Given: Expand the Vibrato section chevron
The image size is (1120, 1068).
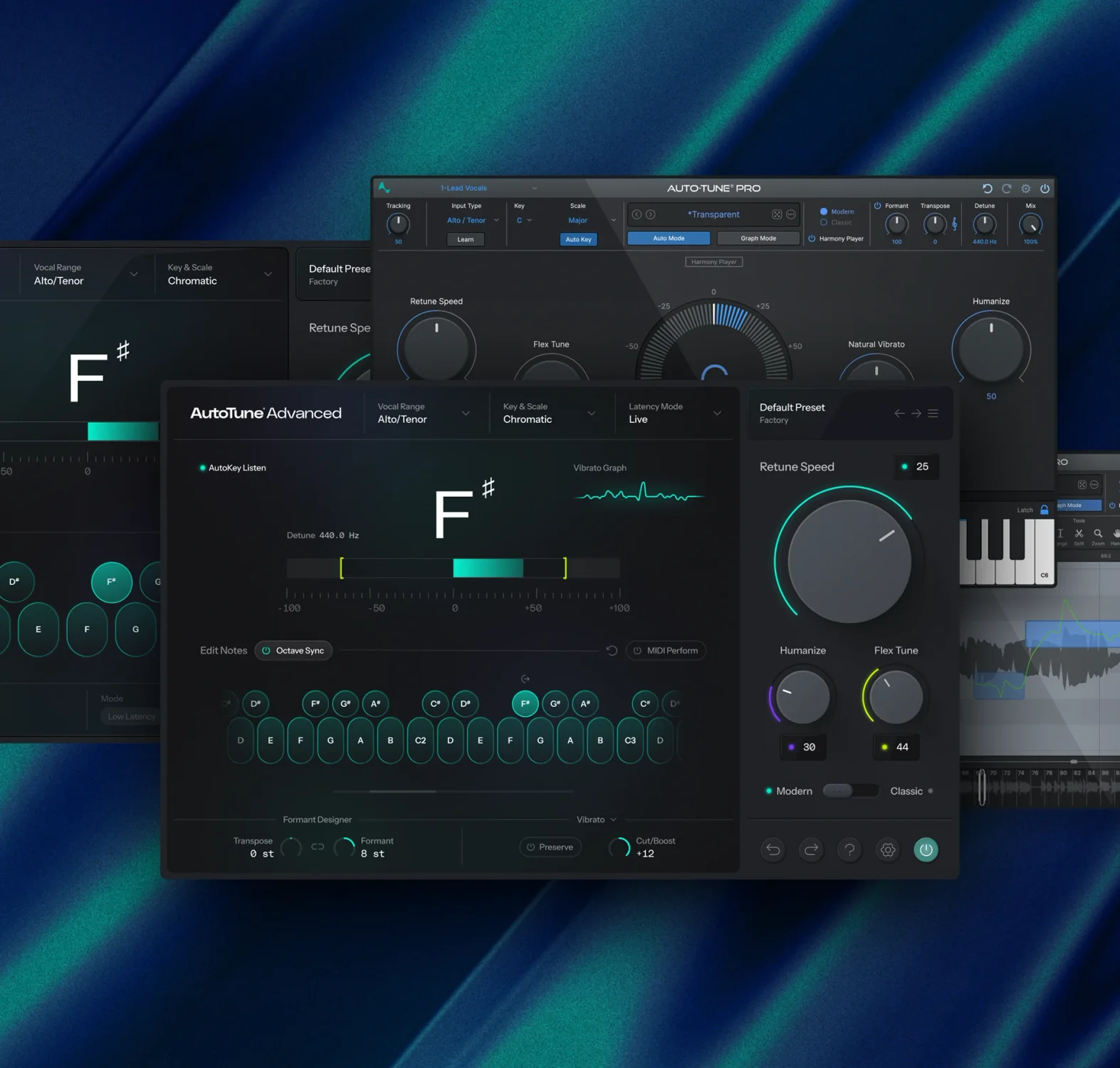Looking at the screenshot, I should pos(613,820).
